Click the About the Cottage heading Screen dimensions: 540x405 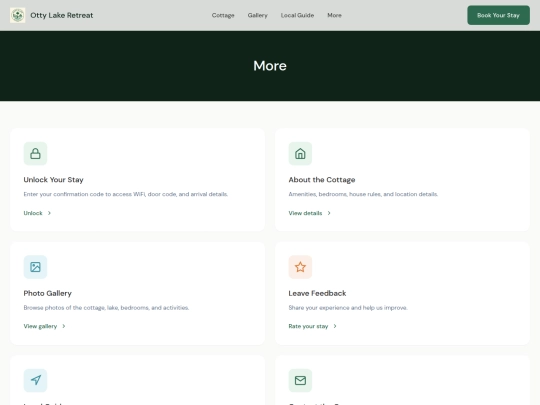[322, 180]
